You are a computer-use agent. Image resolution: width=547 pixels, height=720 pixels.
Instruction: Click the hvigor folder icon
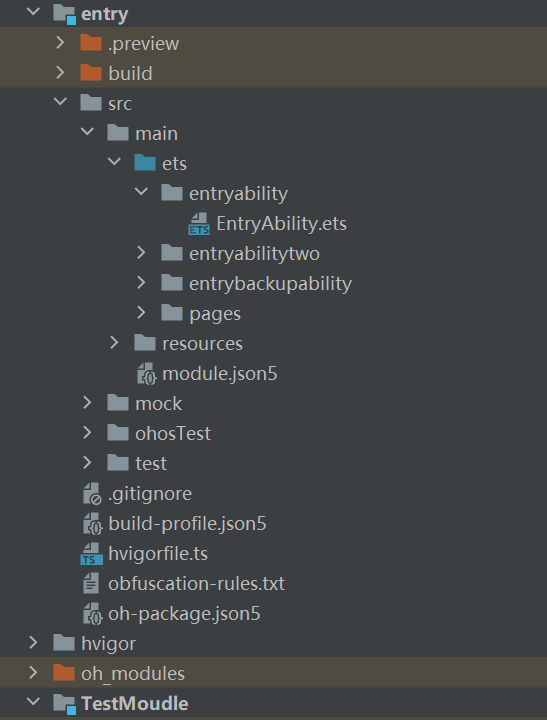tap(64, 643)
